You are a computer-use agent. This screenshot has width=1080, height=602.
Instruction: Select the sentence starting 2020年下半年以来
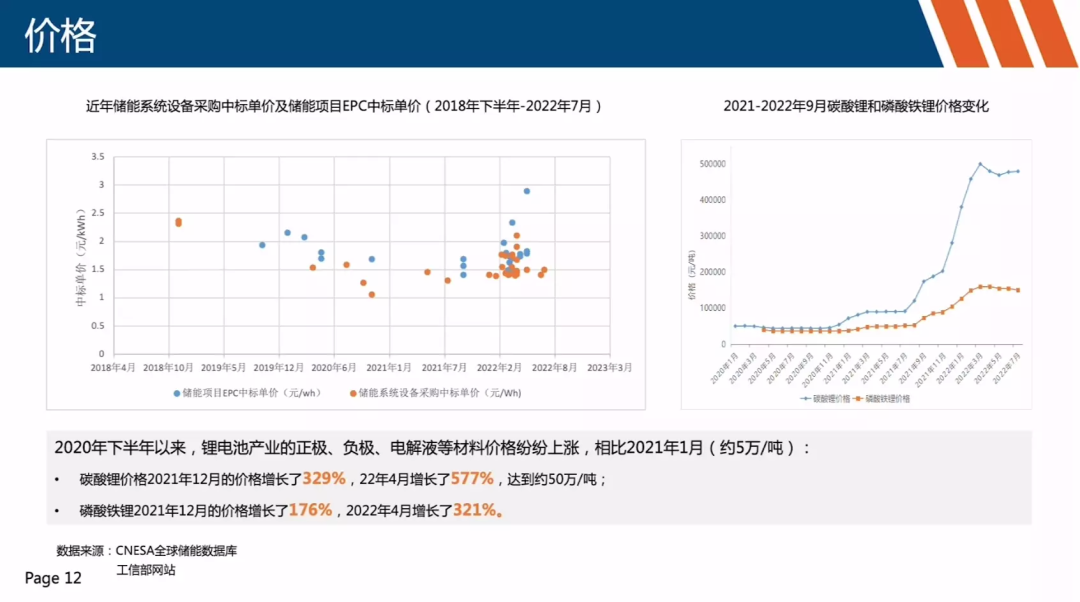click(x=433, y=448)
